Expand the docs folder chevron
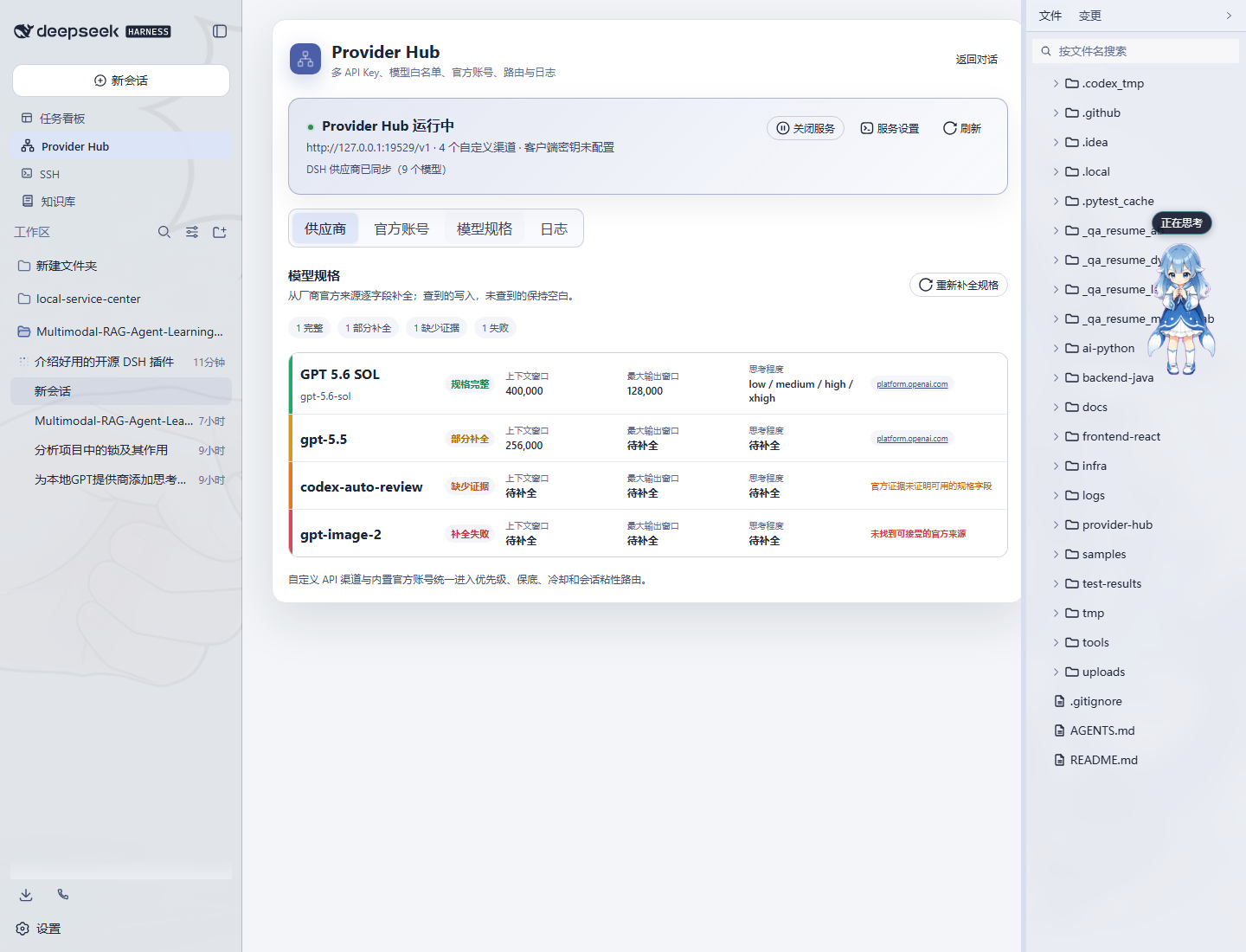The width and height of the screenshot is (1246, 952). (1056, 407)
